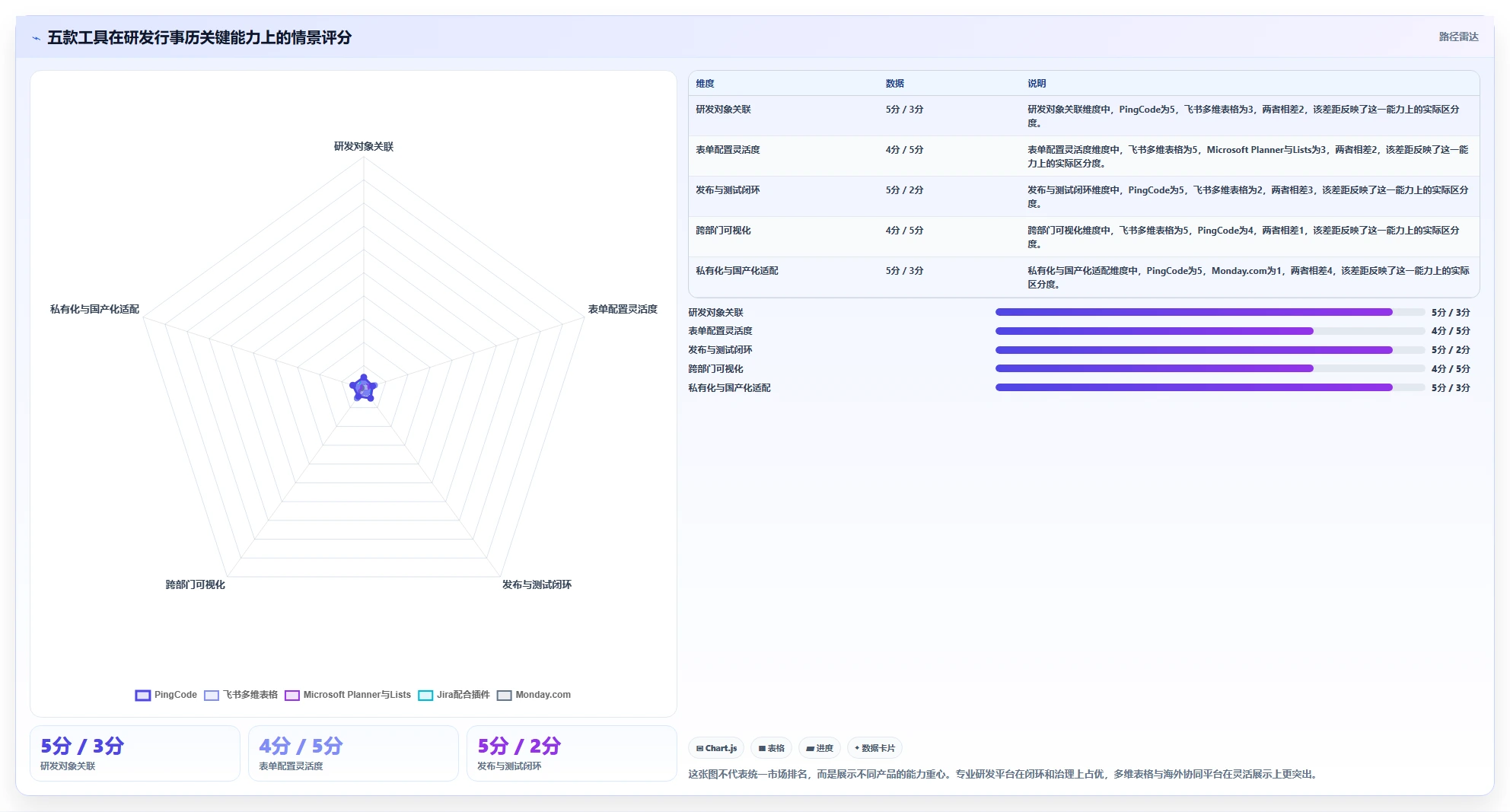
Task: Click the 私有化与国产化适配 progress bar
Action: [1210, 387]
